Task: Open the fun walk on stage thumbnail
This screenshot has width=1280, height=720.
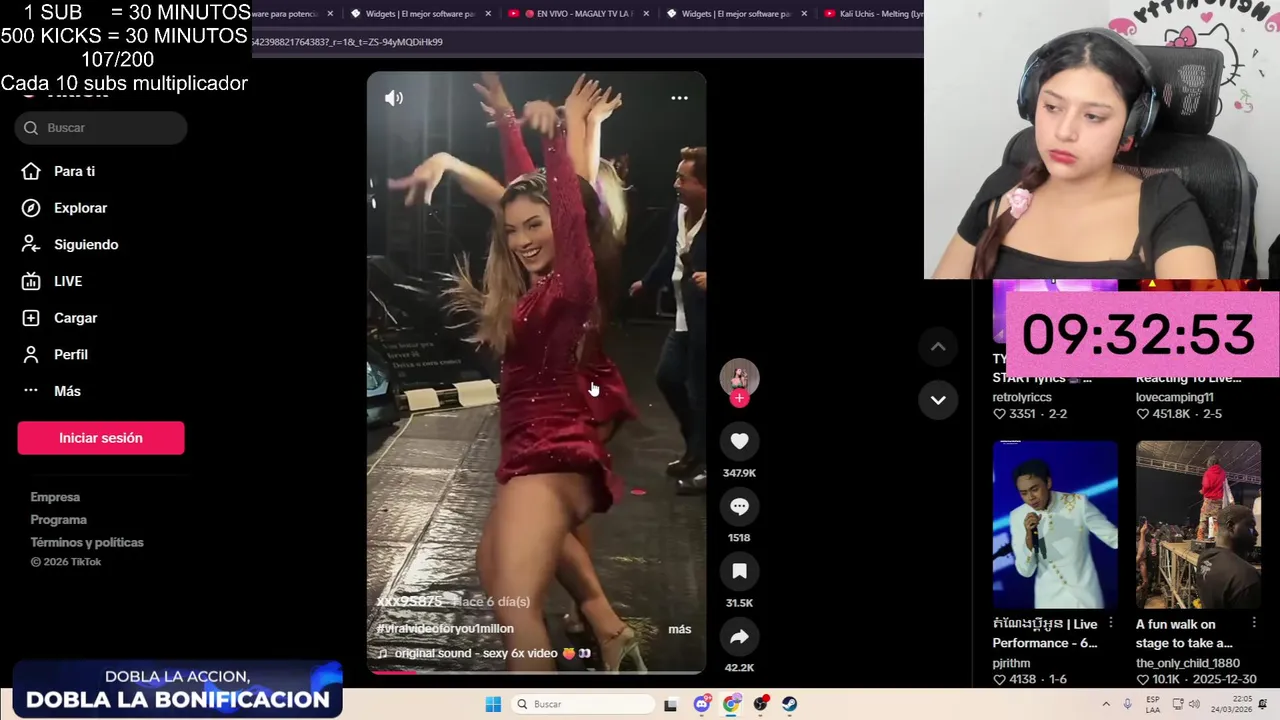Action: (1198, 524)
